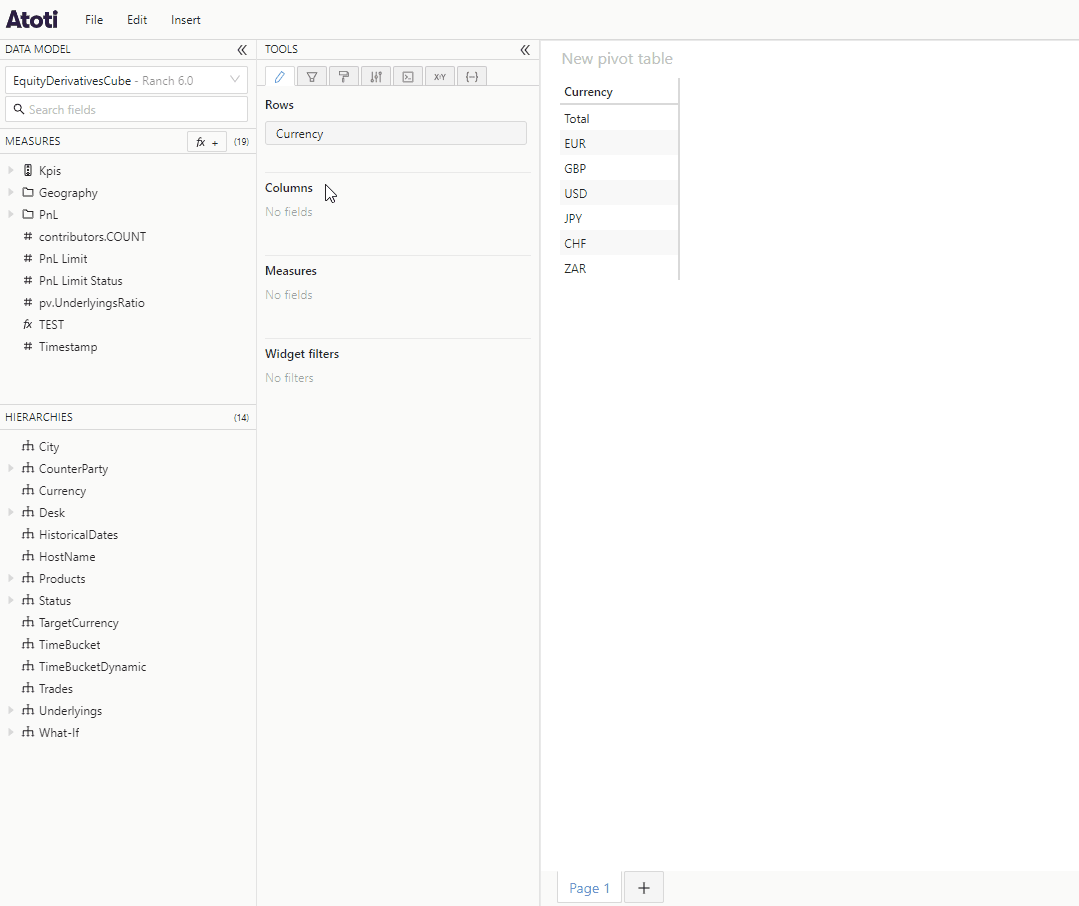
Task: Expand the Status hierarchy
Action: (x=10, y=600)
